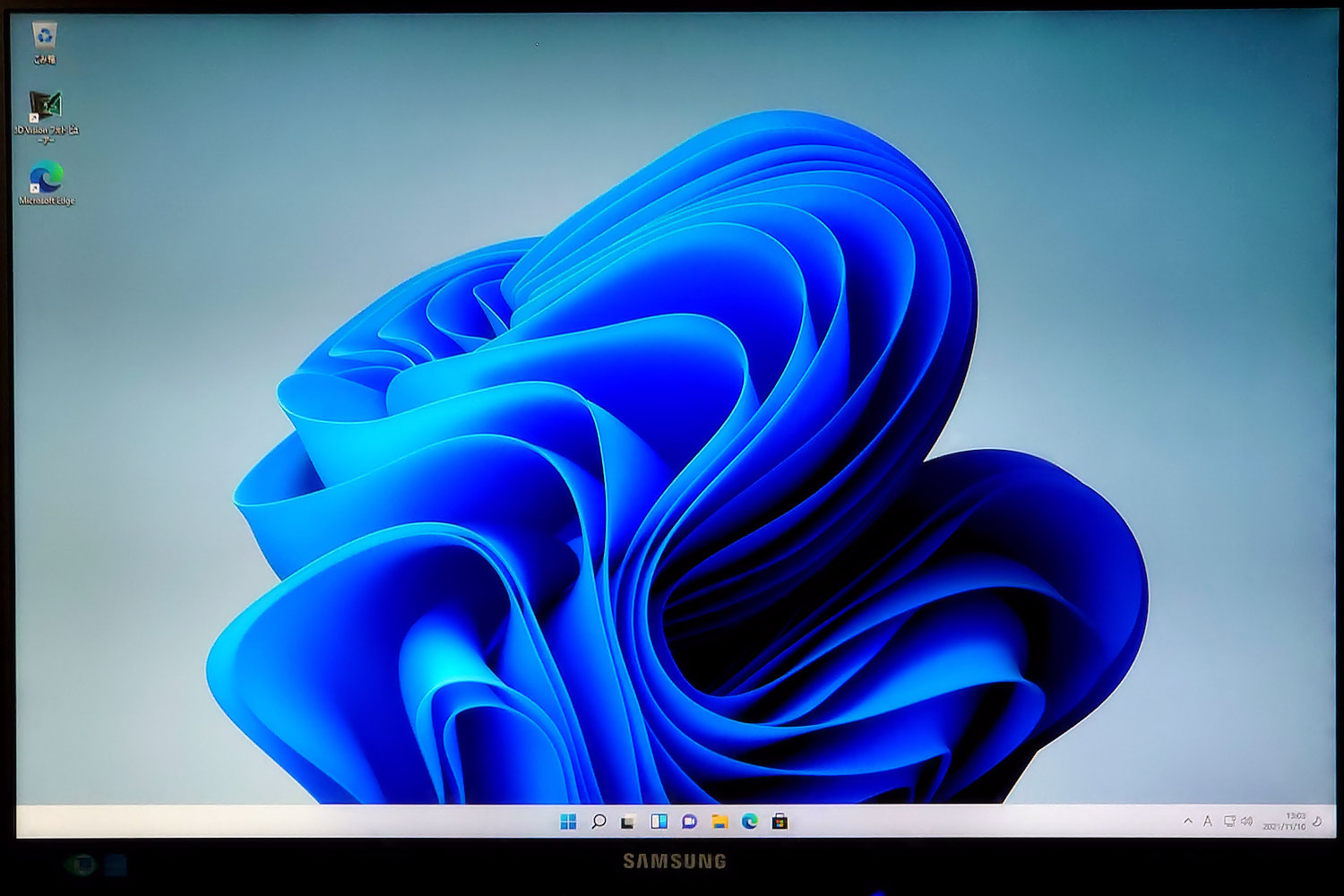Launch Microsoft Edge from the taskbar

coord(750,822)
